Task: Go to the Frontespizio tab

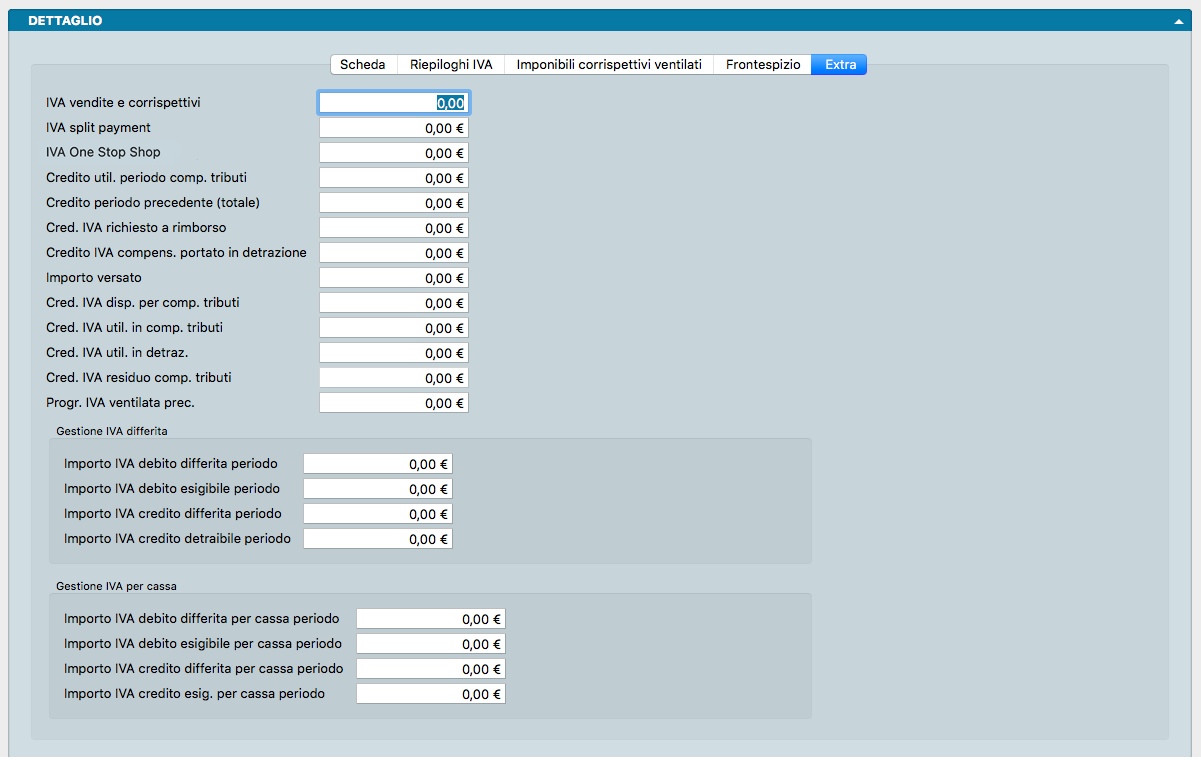Action: [x=763, y=64]
